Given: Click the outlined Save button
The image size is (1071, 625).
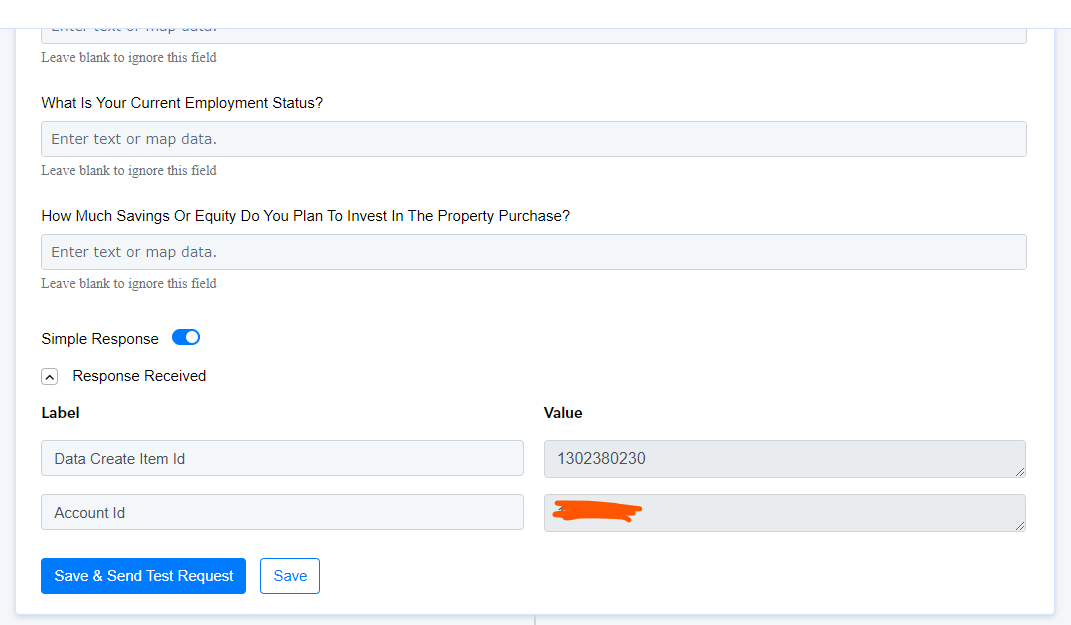Looking at the screenshot, I should coord(290,576).
